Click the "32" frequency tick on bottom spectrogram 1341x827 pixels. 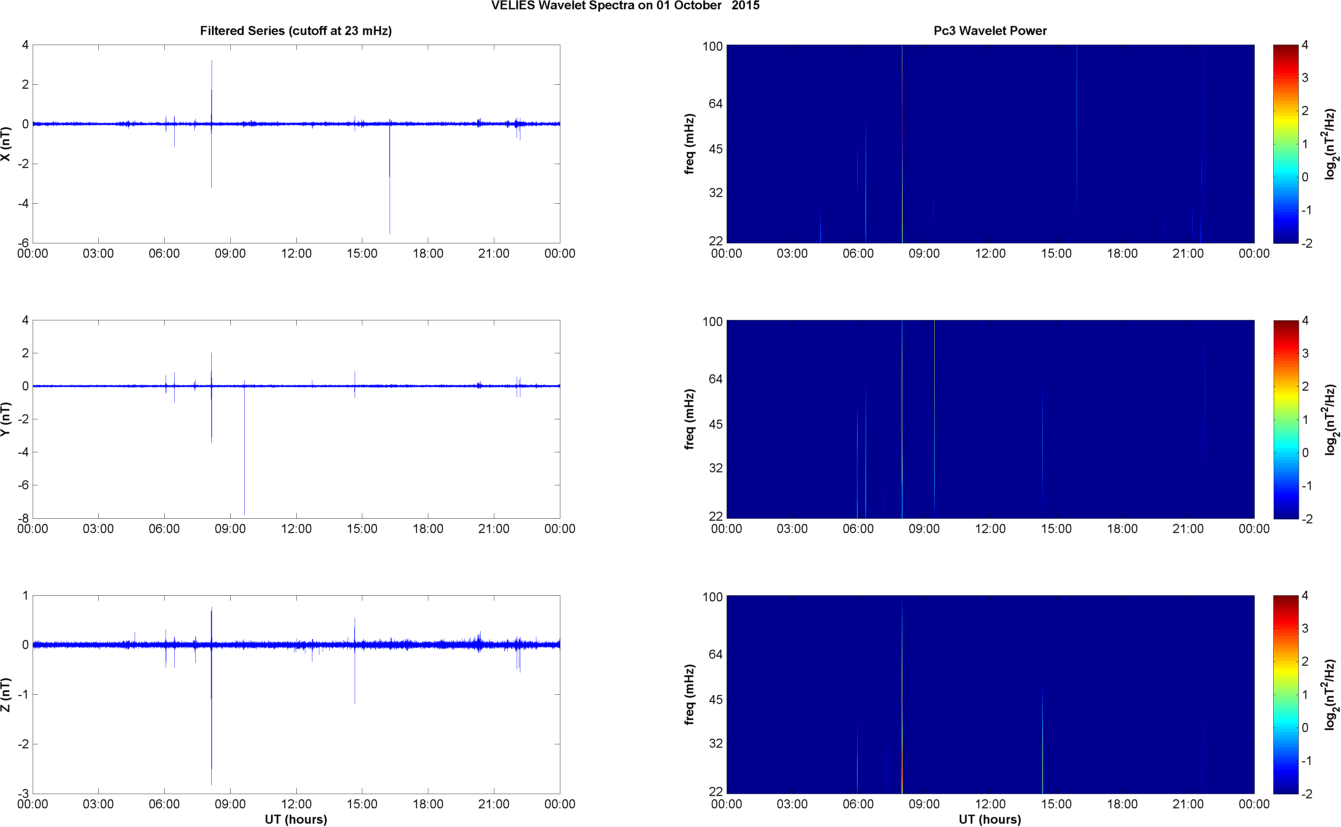pyautogui.click(x=716, y=744)
